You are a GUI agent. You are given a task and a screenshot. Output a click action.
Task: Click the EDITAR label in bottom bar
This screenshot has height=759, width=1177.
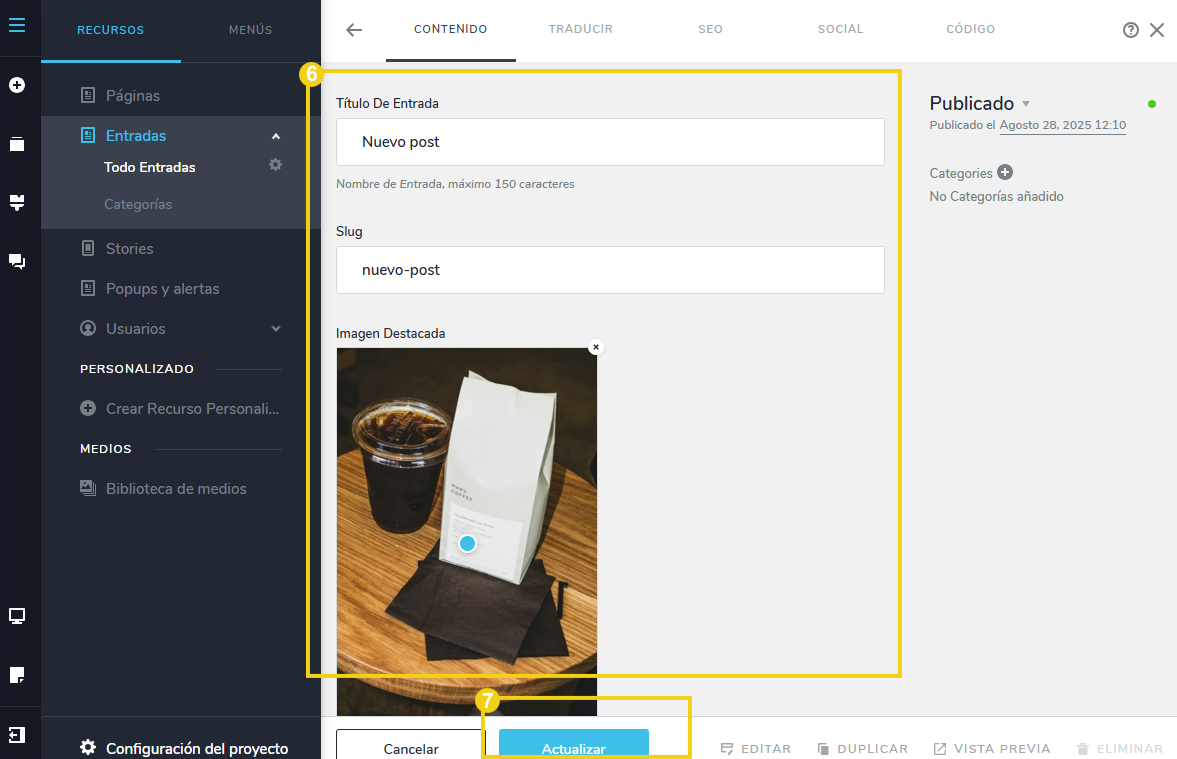766,748
